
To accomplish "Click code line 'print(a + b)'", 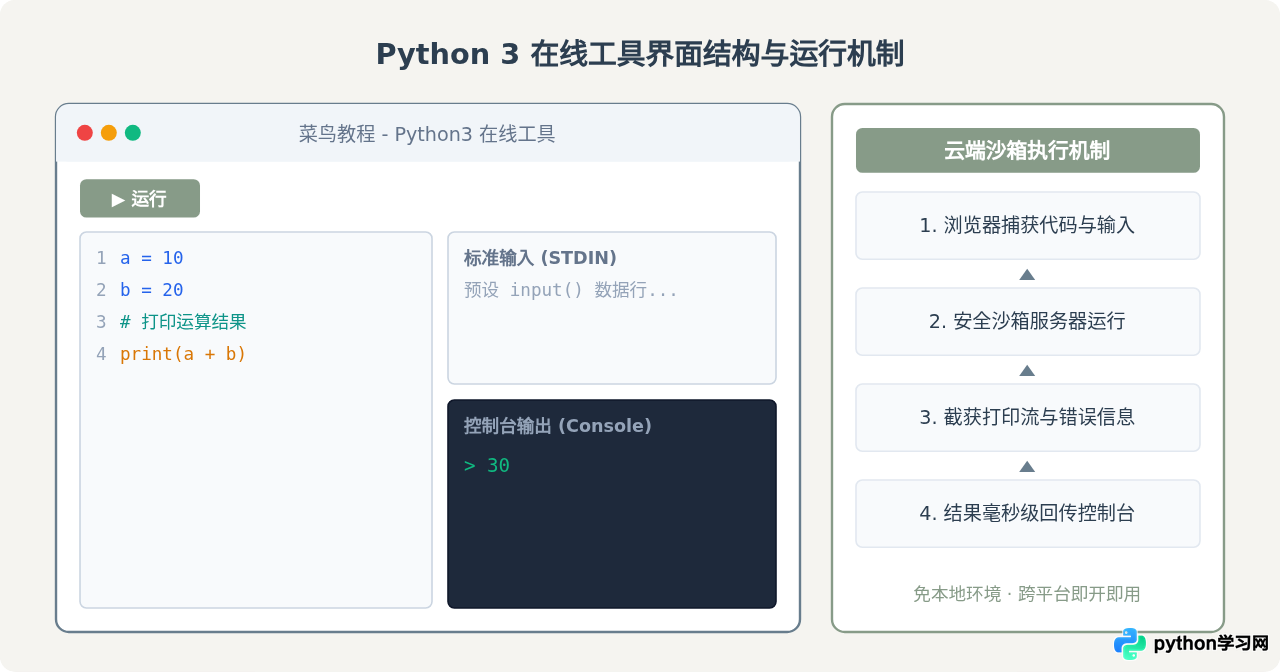I will [183, 354].
